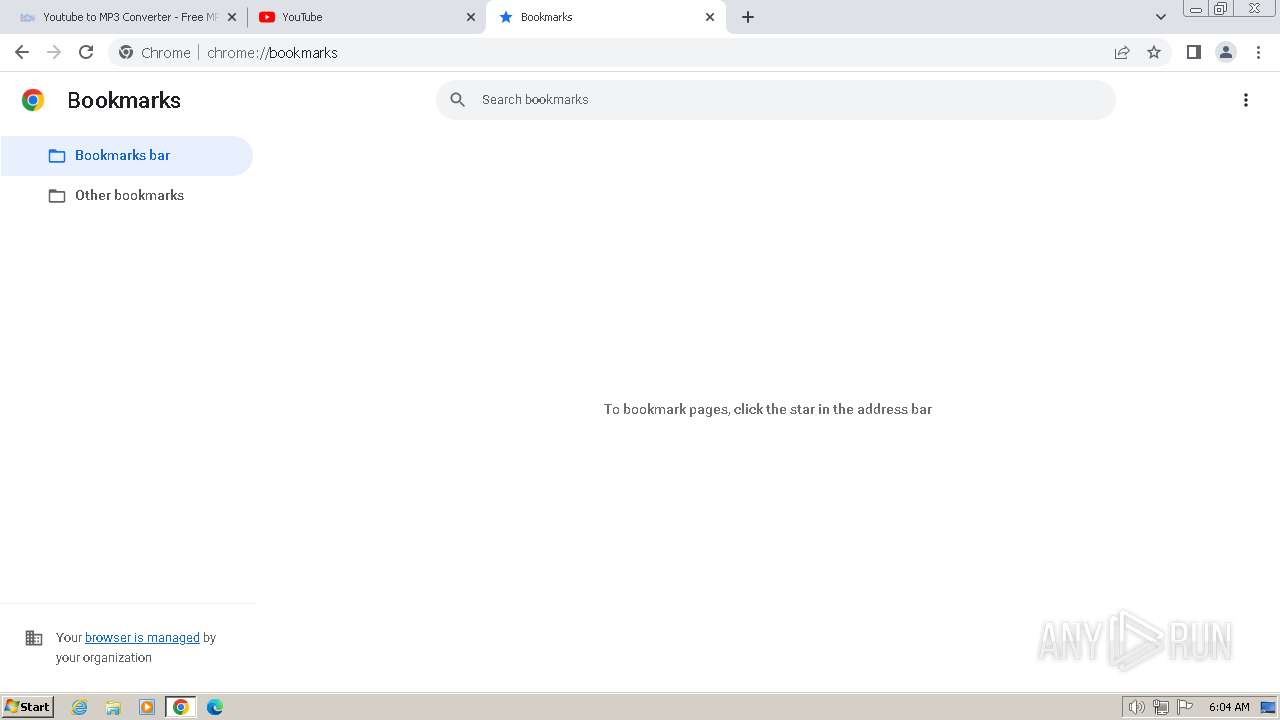
Task: Click the Bookmarks page heading
Action: (124, 100)
